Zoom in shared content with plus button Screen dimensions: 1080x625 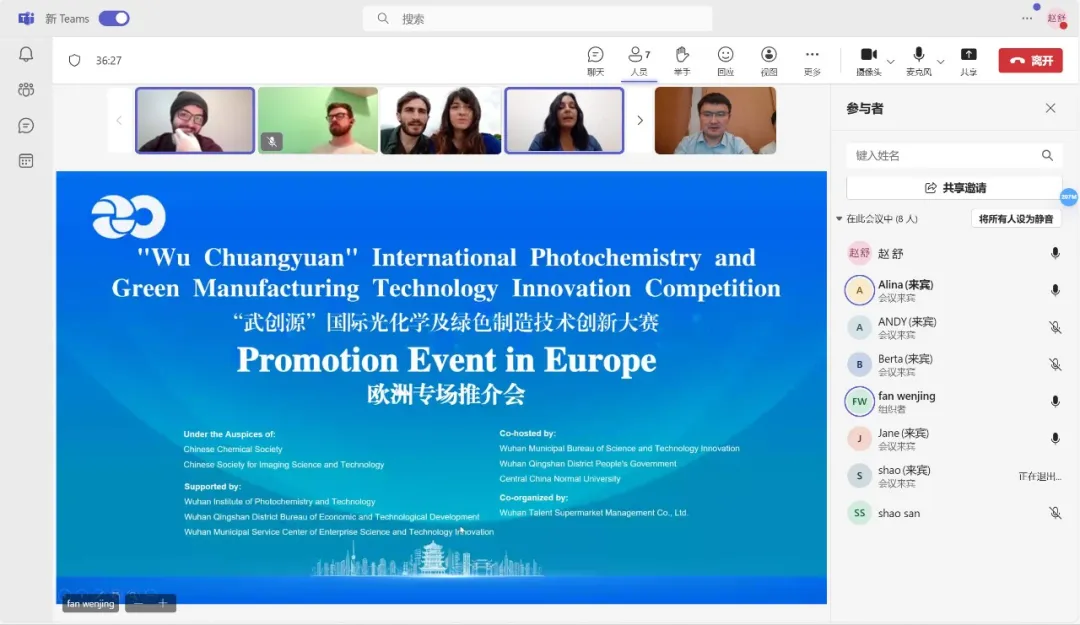point(163,604)
